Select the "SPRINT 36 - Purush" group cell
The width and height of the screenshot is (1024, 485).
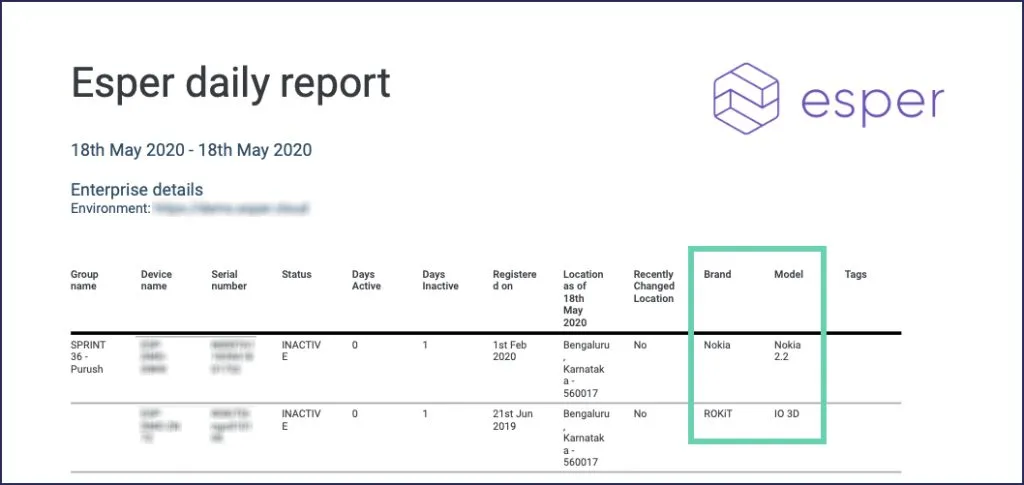[x=87, y=356]
